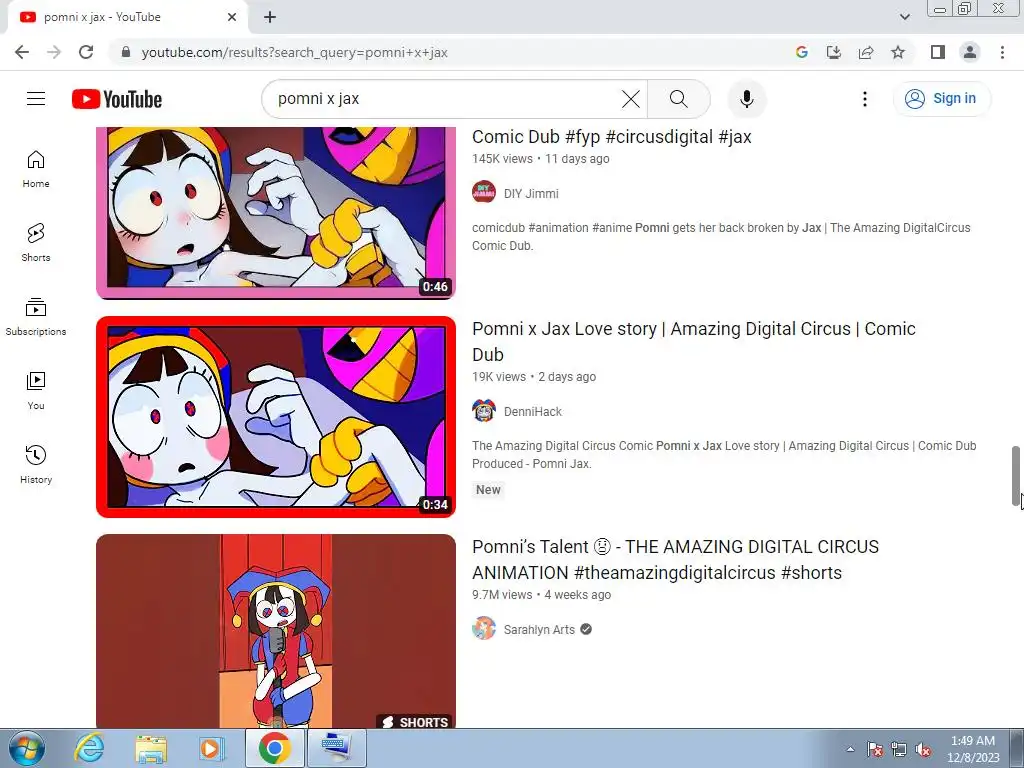This screenshot has width=1024, height=768.
Task: Click browser back arrow
Action: pyautogui.click(x=22, y=52)
